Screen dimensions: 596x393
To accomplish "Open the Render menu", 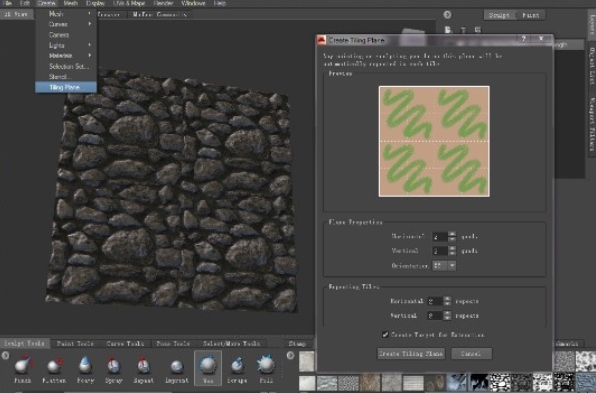I will click(163, 3).
